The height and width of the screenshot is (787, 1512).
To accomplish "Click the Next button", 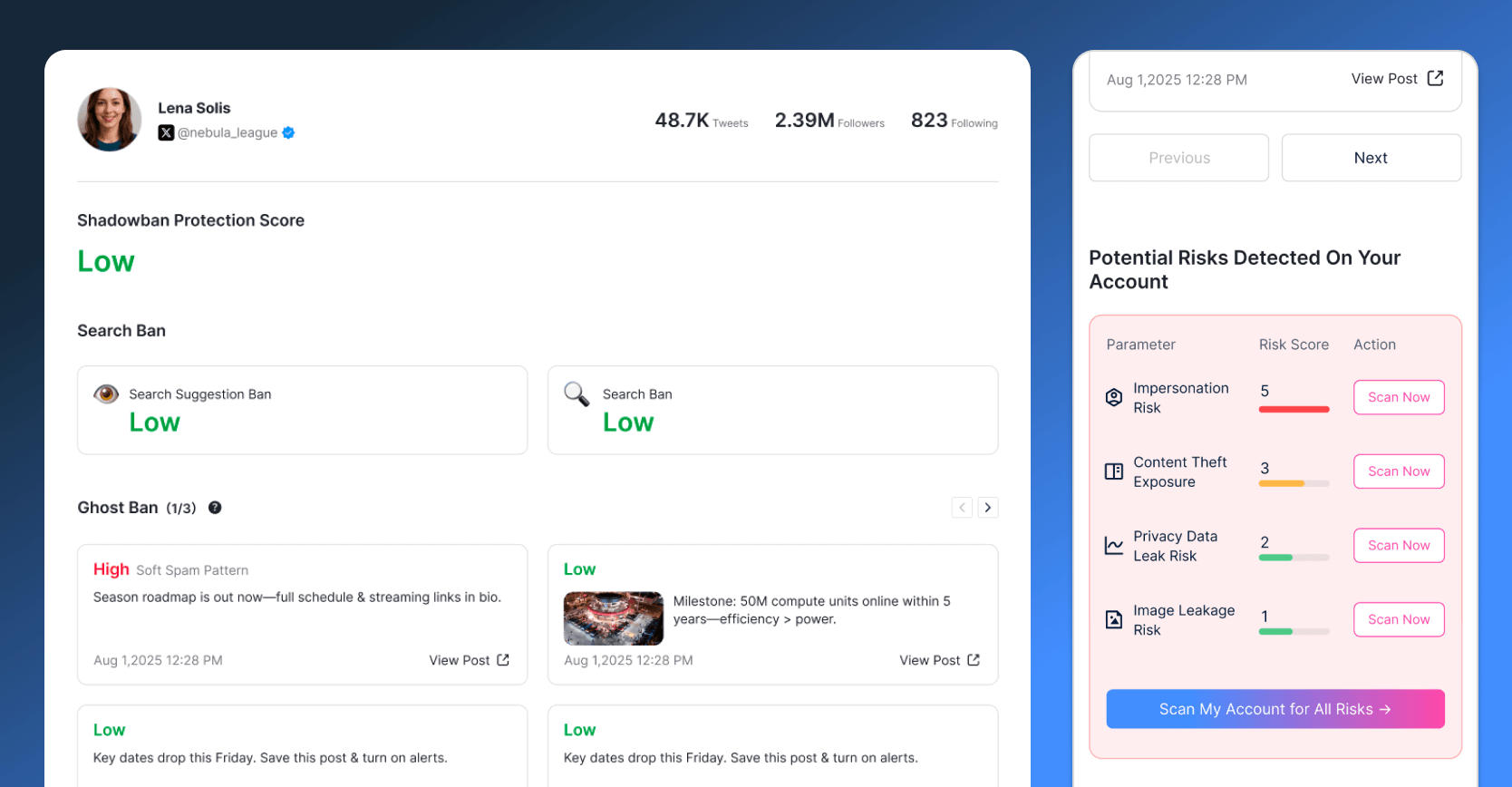I will point(1371,158).
